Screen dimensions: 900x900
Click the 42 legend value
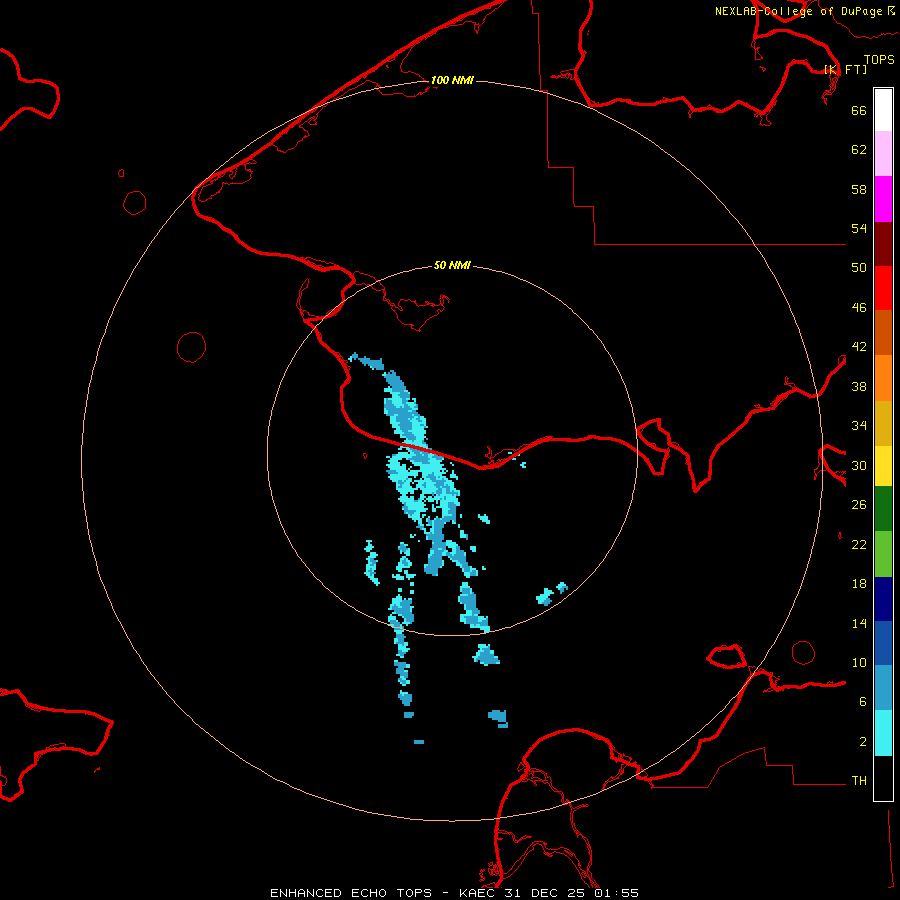(x=859, y=347)
